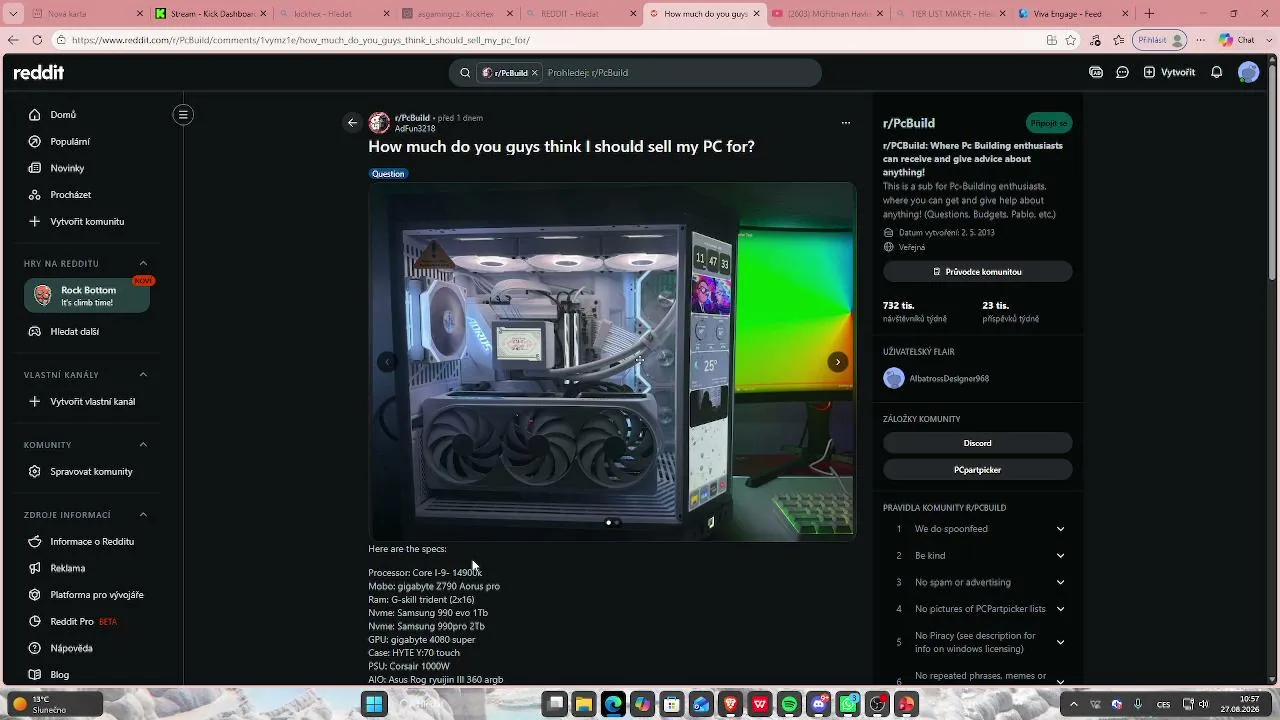This screenshot has width=1280, height=720.
Task: Open the Domů home icon in sidebar
Action: click(x=35, y=115)
